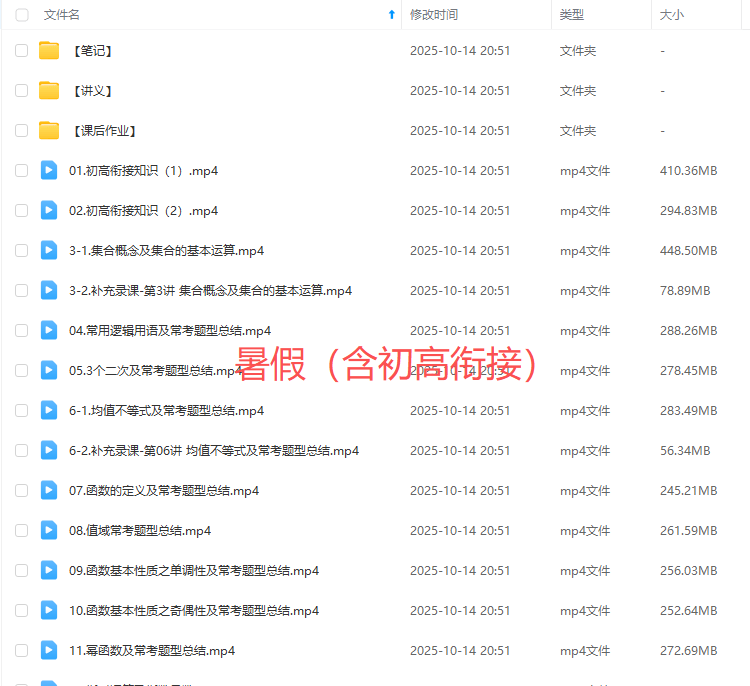Click the 类型 column header
This screenshot has height=686, width=750.
(x=572, y=15)
